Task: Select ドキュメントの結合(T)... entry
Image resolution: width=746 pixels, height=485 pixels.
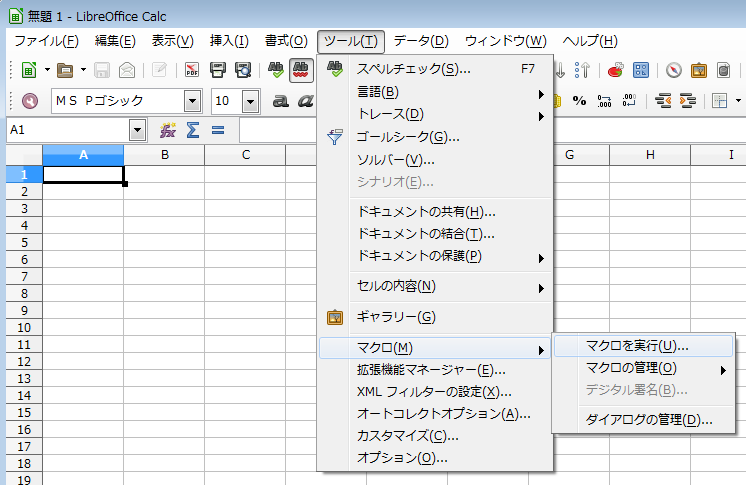Action: click(435, 234)
